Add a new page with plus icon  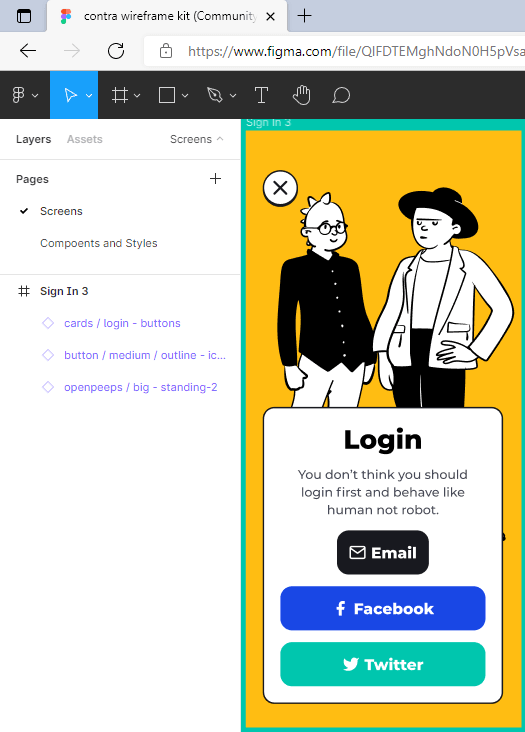(x=215, y=178)
